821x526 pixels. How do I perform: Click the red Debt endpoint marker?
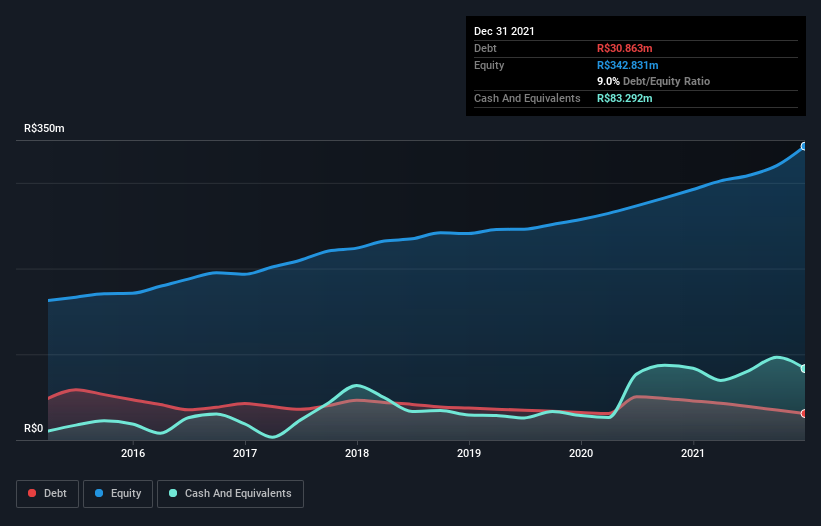[803, 413]
